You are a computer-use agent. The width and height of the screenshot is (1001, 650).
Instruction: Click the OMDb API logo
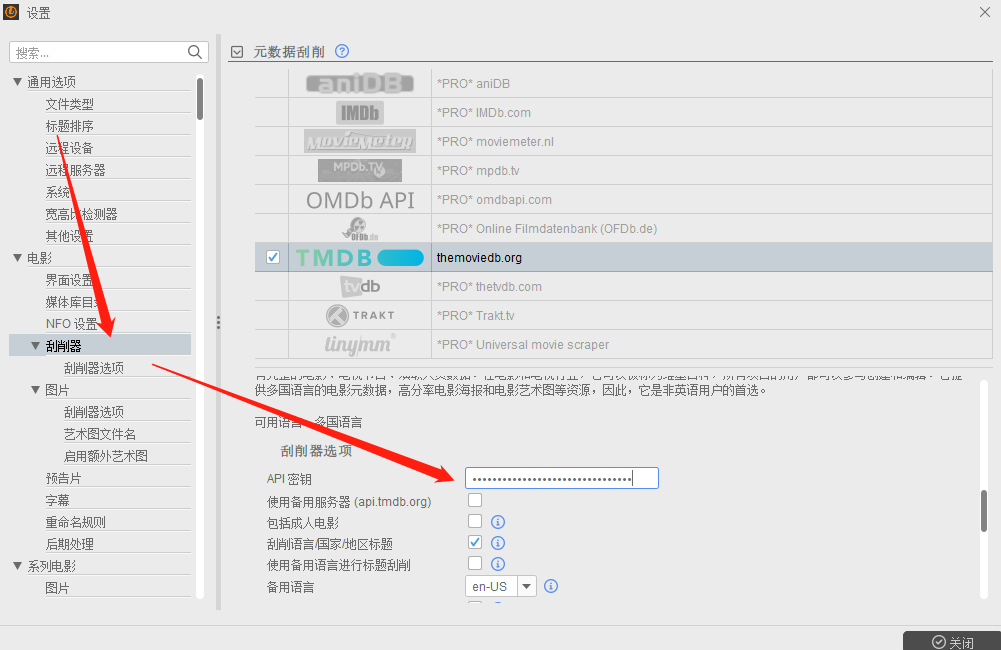point(360,200)
